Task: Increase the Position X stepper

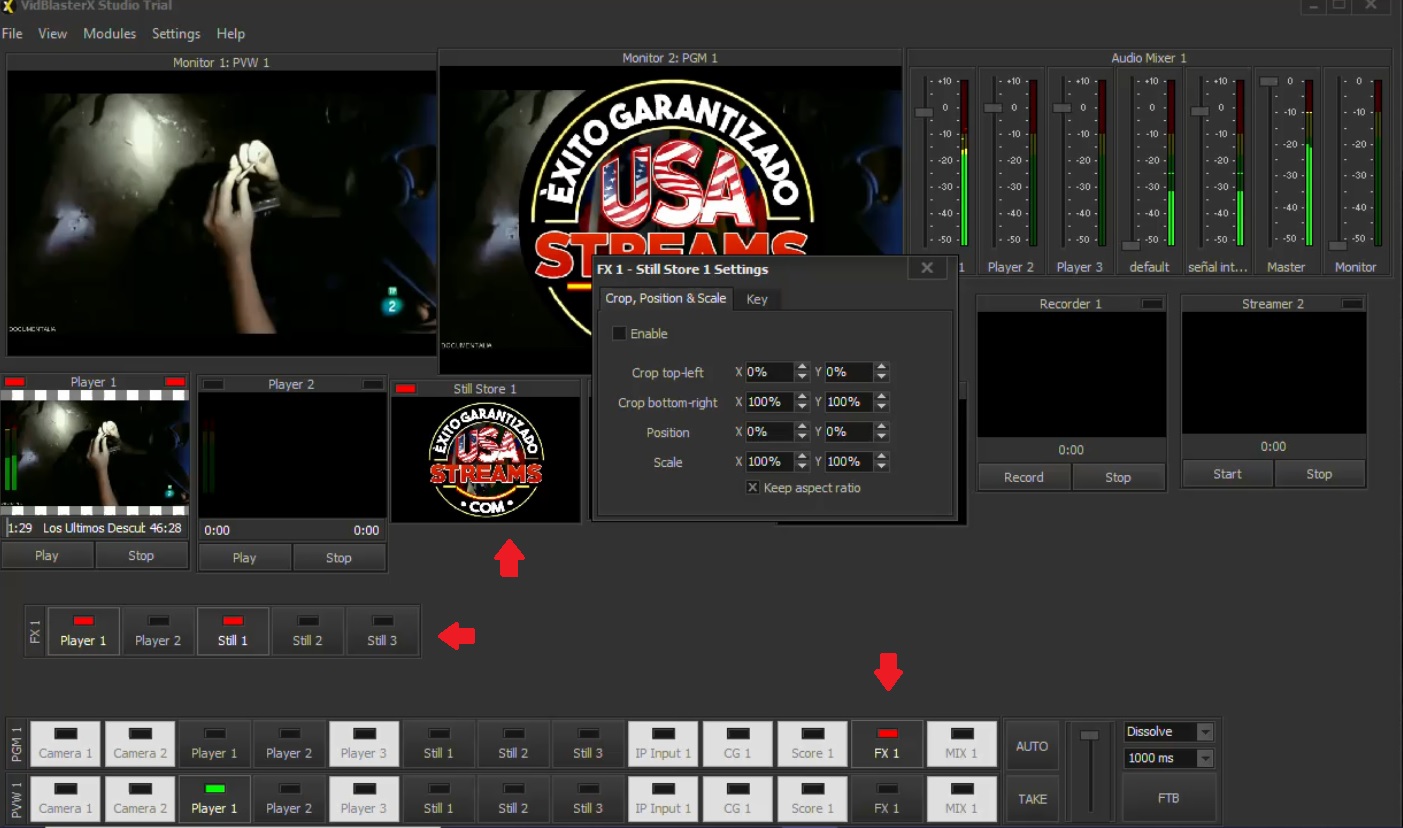Action: 801,427
